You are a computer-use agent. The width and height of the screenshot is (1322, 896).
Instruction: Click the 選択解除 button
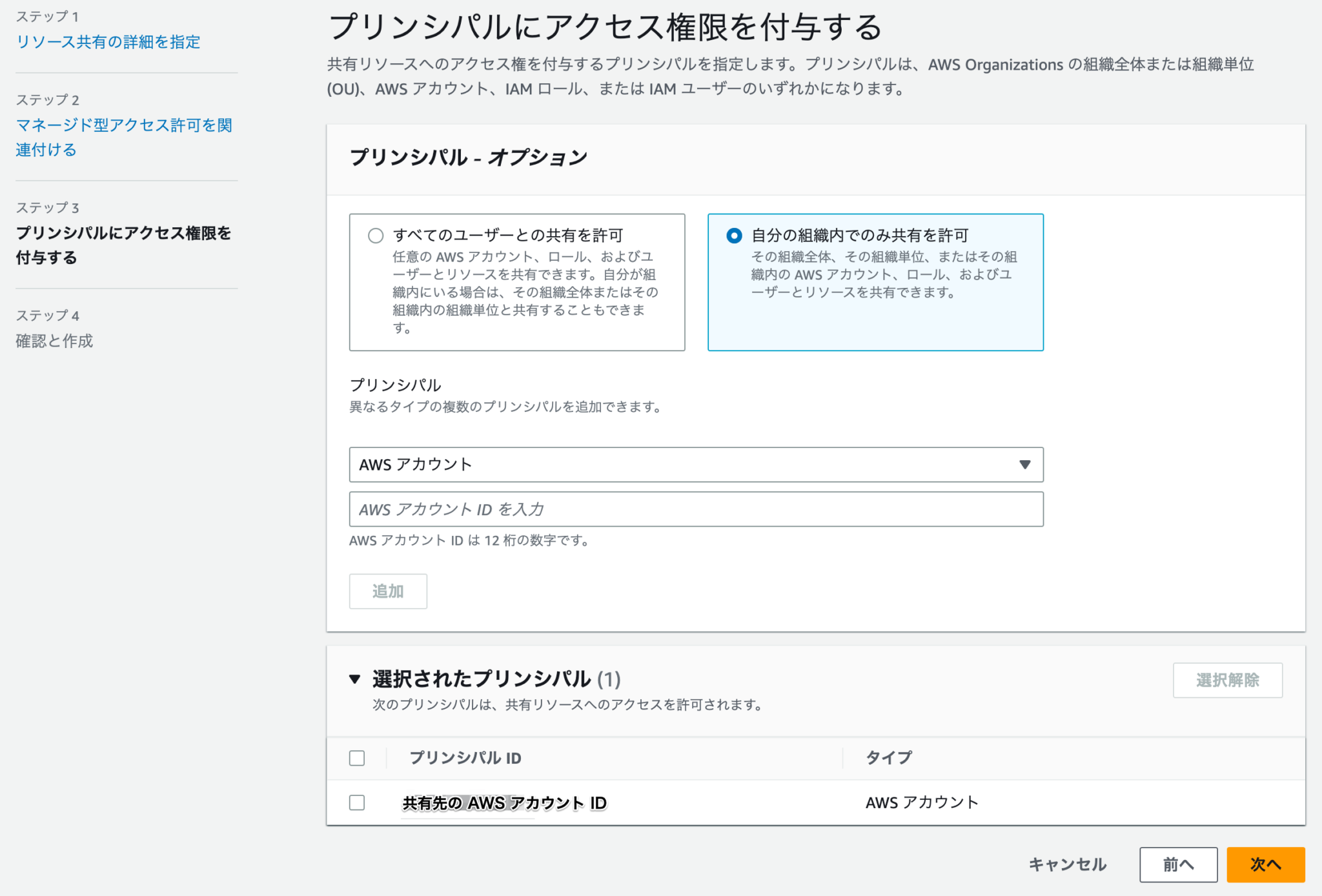coord(1227,680)
